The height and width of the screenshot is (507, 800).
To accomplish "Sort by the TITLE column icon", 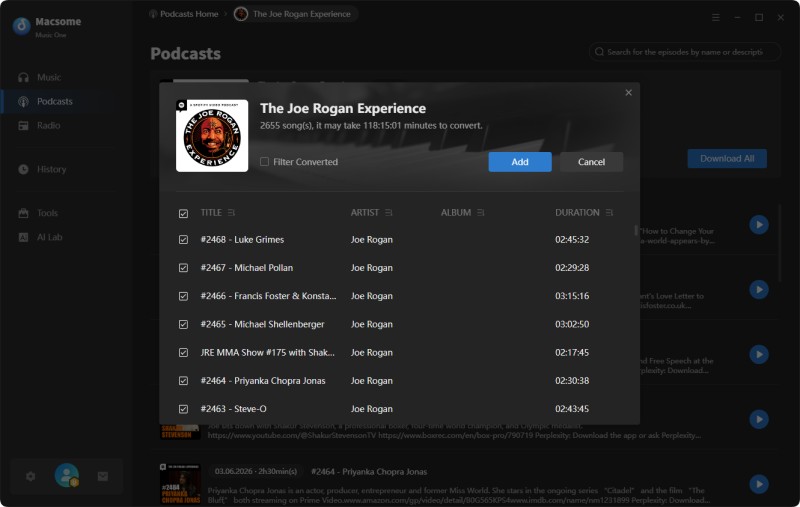I will [232, 213].
